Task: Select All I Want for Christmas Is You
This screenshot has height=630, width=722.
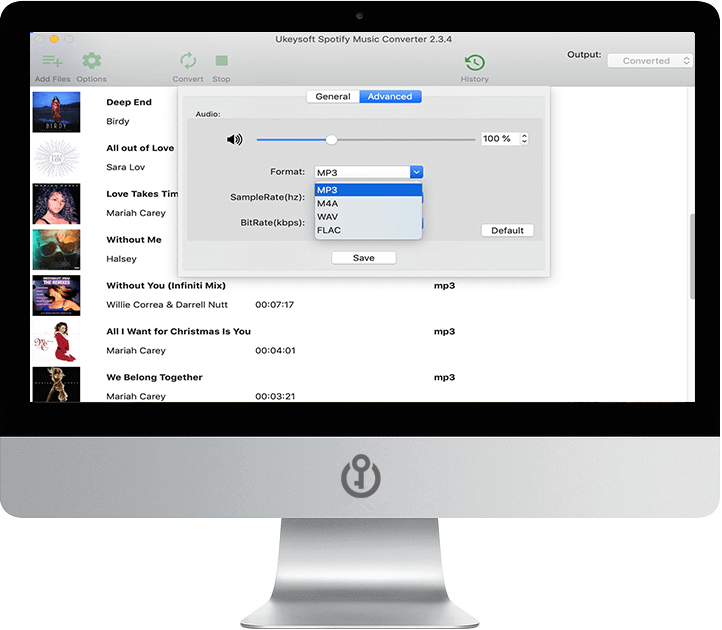Action: coord(179,332)
